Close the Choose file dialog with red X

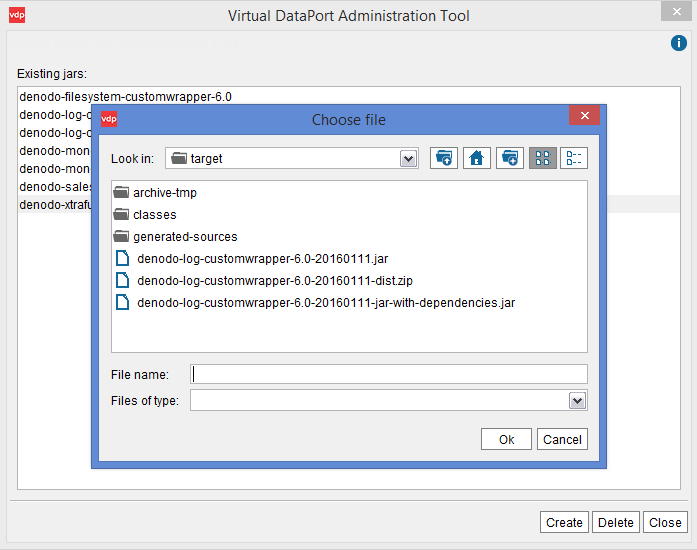click(x=585, y=116)
